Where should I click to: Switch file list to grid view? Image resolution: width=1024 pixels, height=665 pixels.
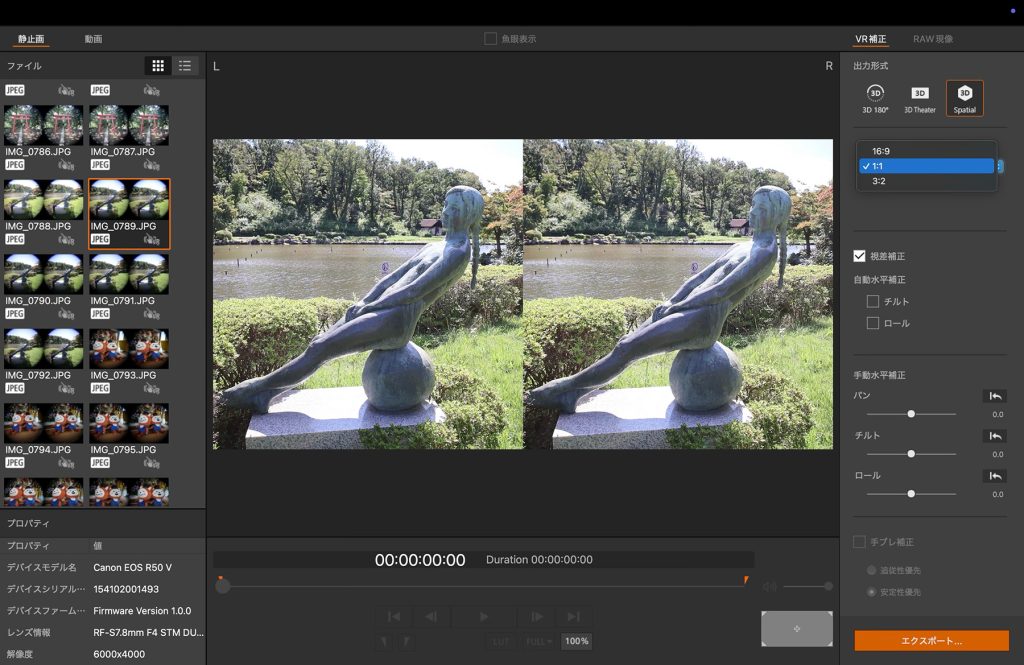tap(158, 66)
